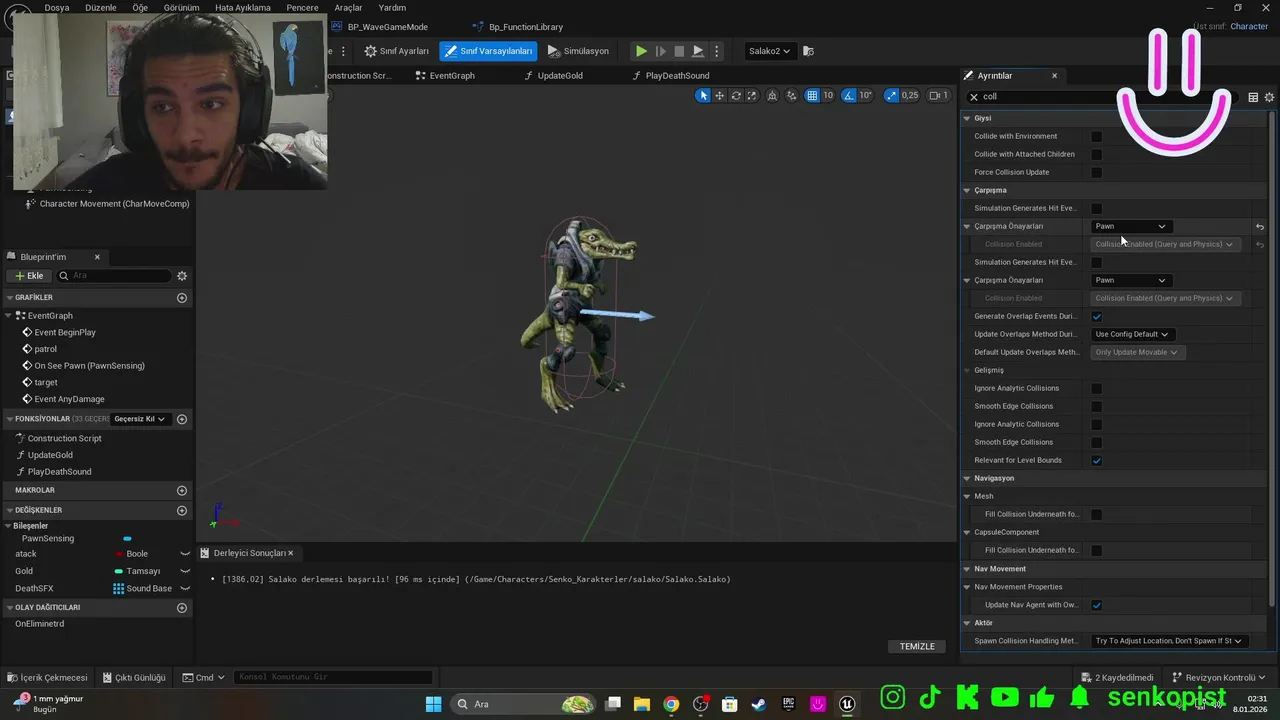This screenshot has width=1280, height=720.
Task: Toggle rotation angle snapping icon
Action: click(848, 96)
